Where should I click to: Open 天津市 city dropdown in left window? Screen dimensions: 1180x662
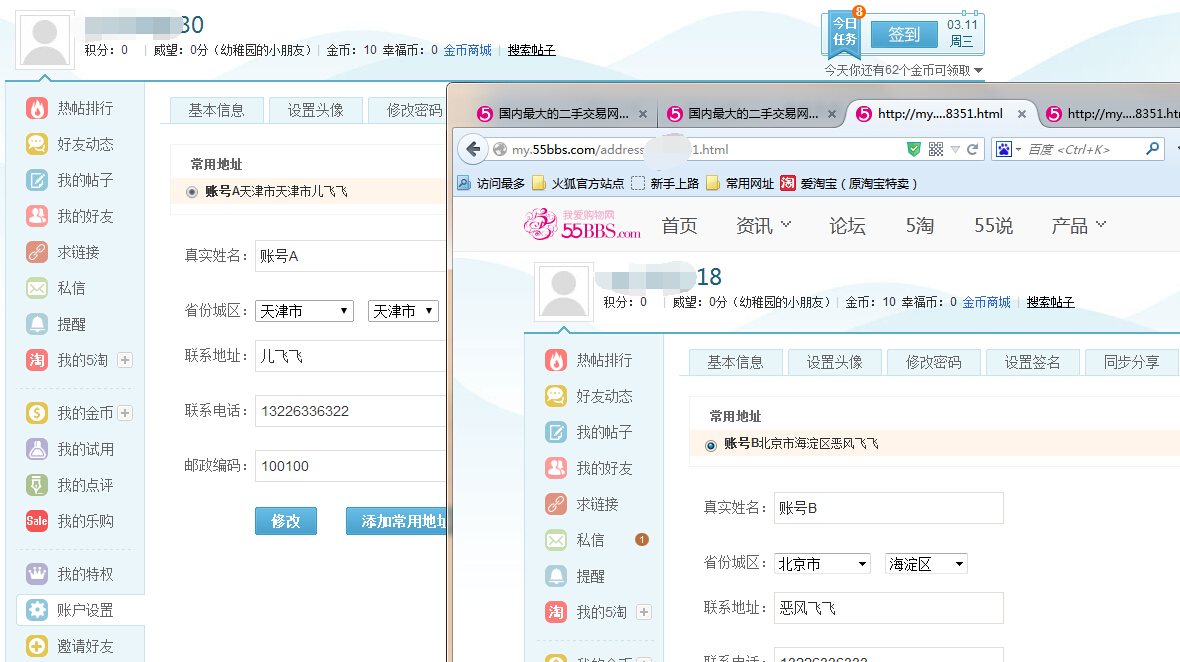pyautogui.click(x=403, y=311)
